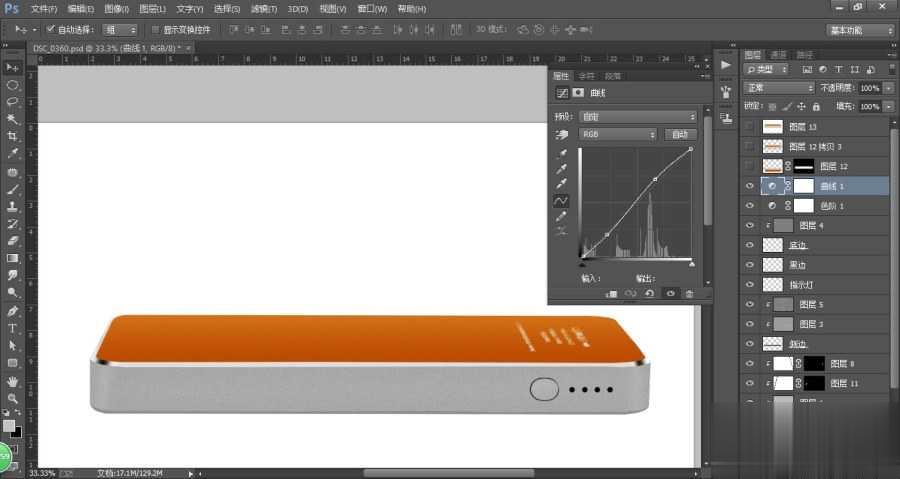Enable show transform controls checkbox
Image resolution: width=900 pixels, height=479 pixels.
point(155,29)
